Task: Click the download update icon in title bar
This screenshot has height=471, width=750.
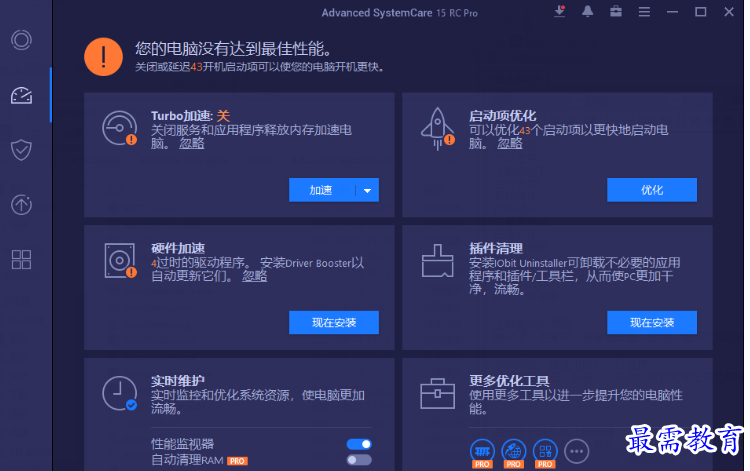Action: pyautogui.click(x=560, y=11)
